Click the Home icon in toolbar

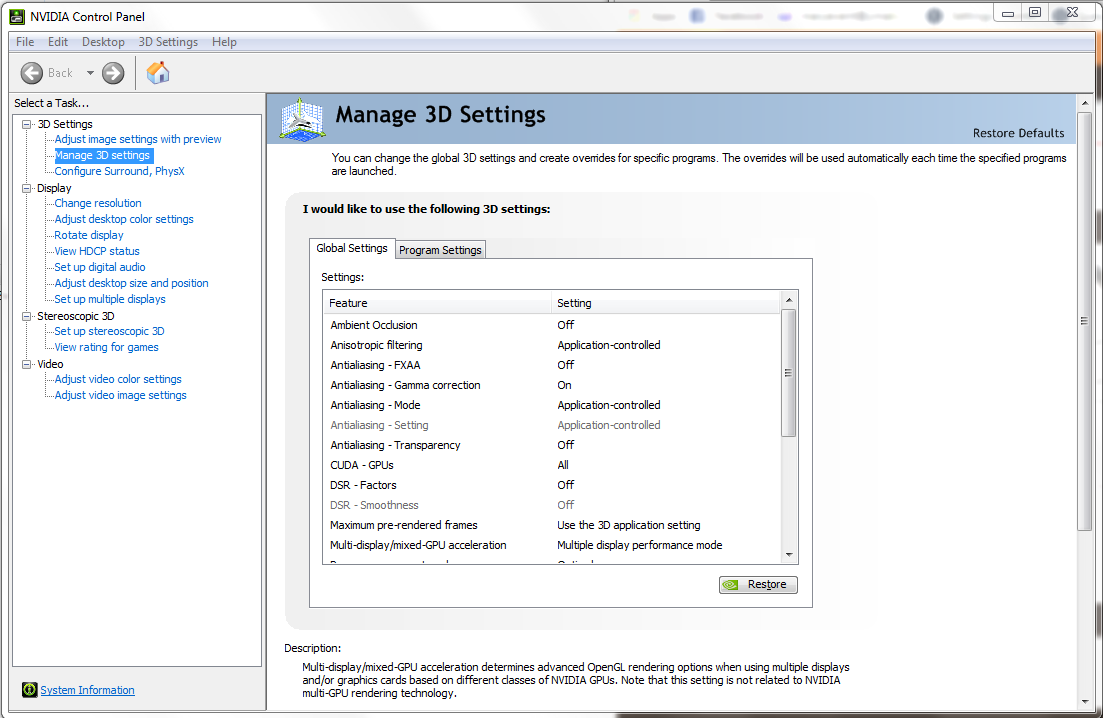pos(158,73)
